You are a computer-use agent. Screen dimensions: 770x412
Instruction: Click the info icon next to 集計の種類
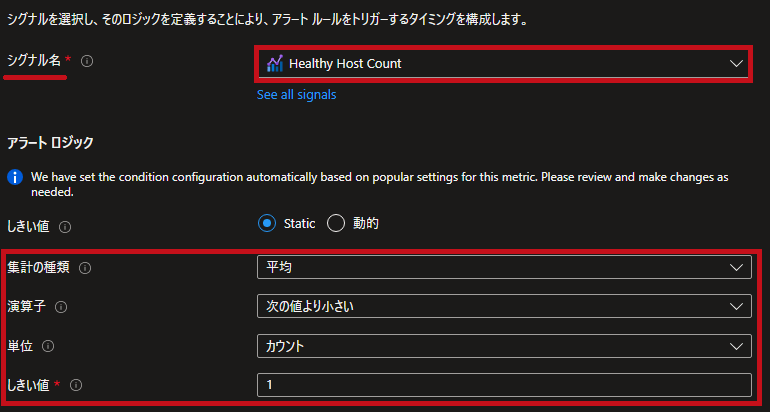[85, 268]
